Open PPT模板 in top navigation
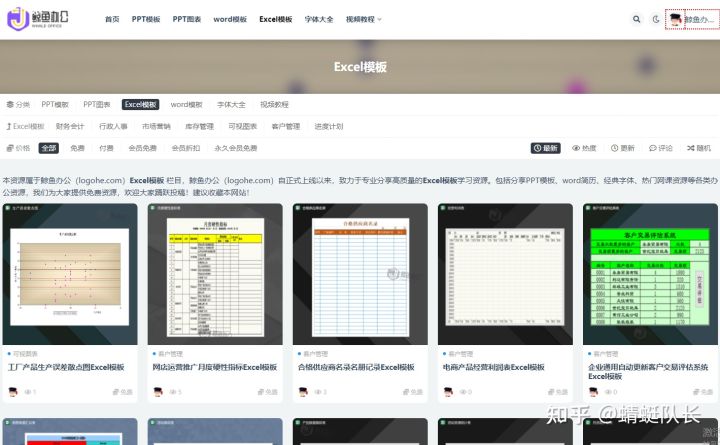Image resolution: width=720 pixels, height=445 pixels. [146, 19]
